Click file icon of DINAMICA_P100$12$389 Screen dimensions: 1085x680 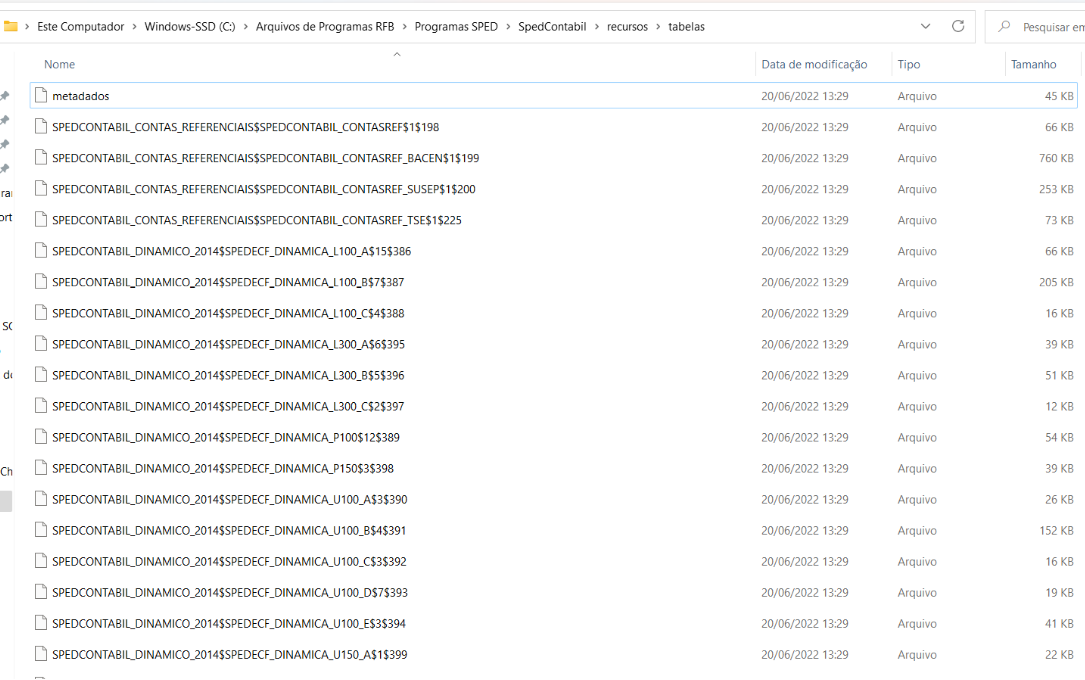(x=42, y=438)
